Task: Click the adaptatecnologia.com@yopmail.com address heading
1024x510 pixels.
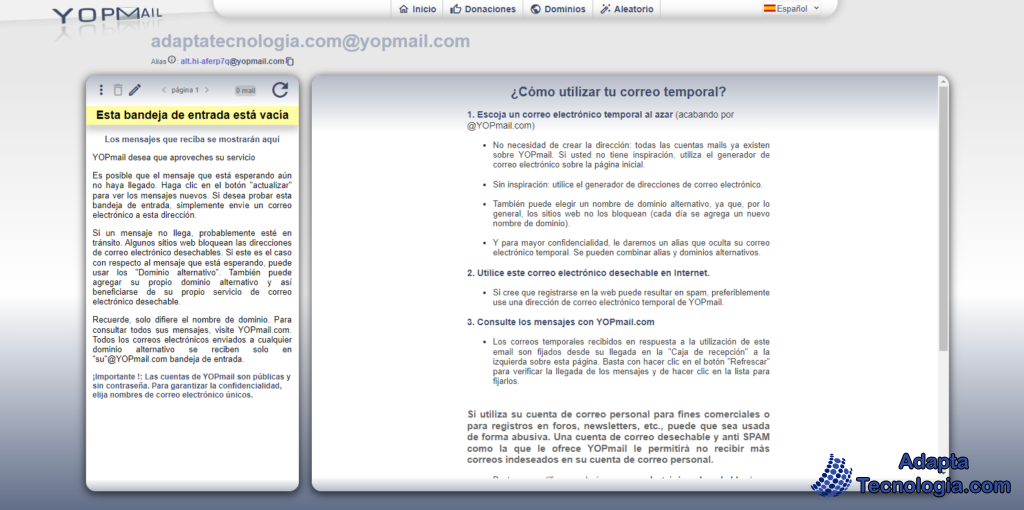Action: (x=310, y=41)
